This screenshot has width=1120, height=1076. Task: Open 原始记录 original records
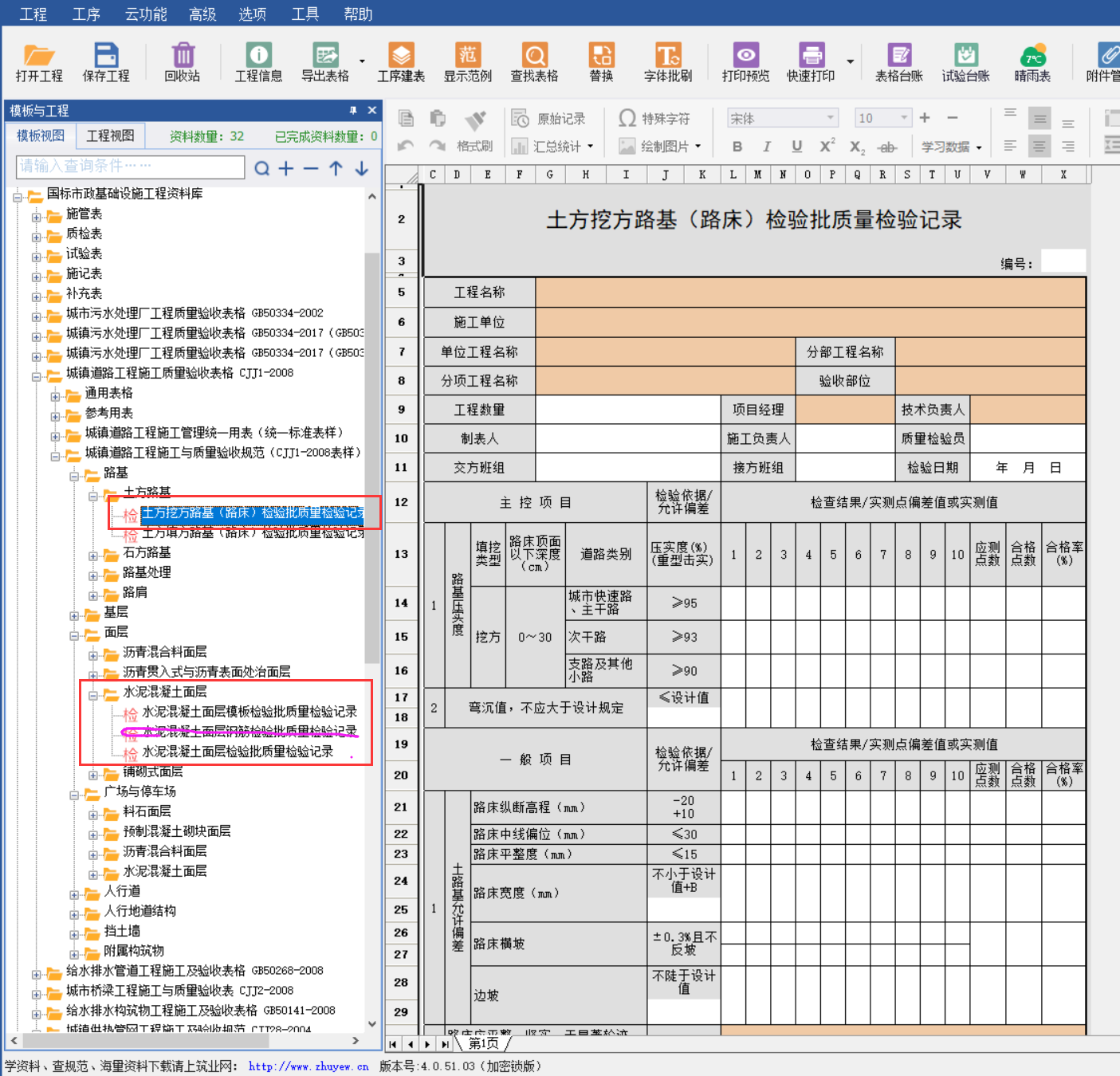548,119
